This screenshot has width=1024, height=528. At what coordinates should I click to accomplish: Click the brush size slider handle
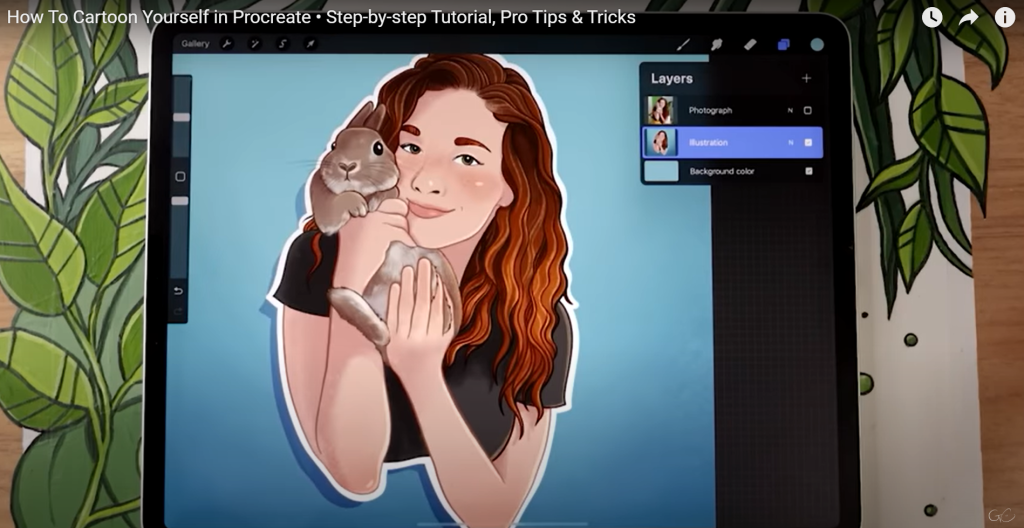(x=181, y=117)
